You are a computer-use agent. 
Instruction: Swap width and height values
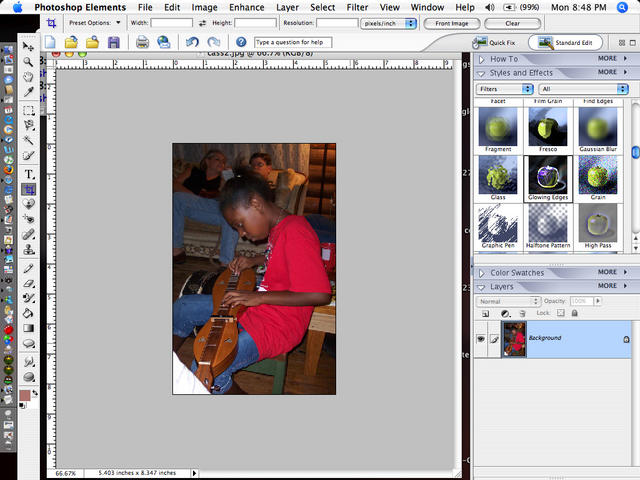(x=202, y=23)
